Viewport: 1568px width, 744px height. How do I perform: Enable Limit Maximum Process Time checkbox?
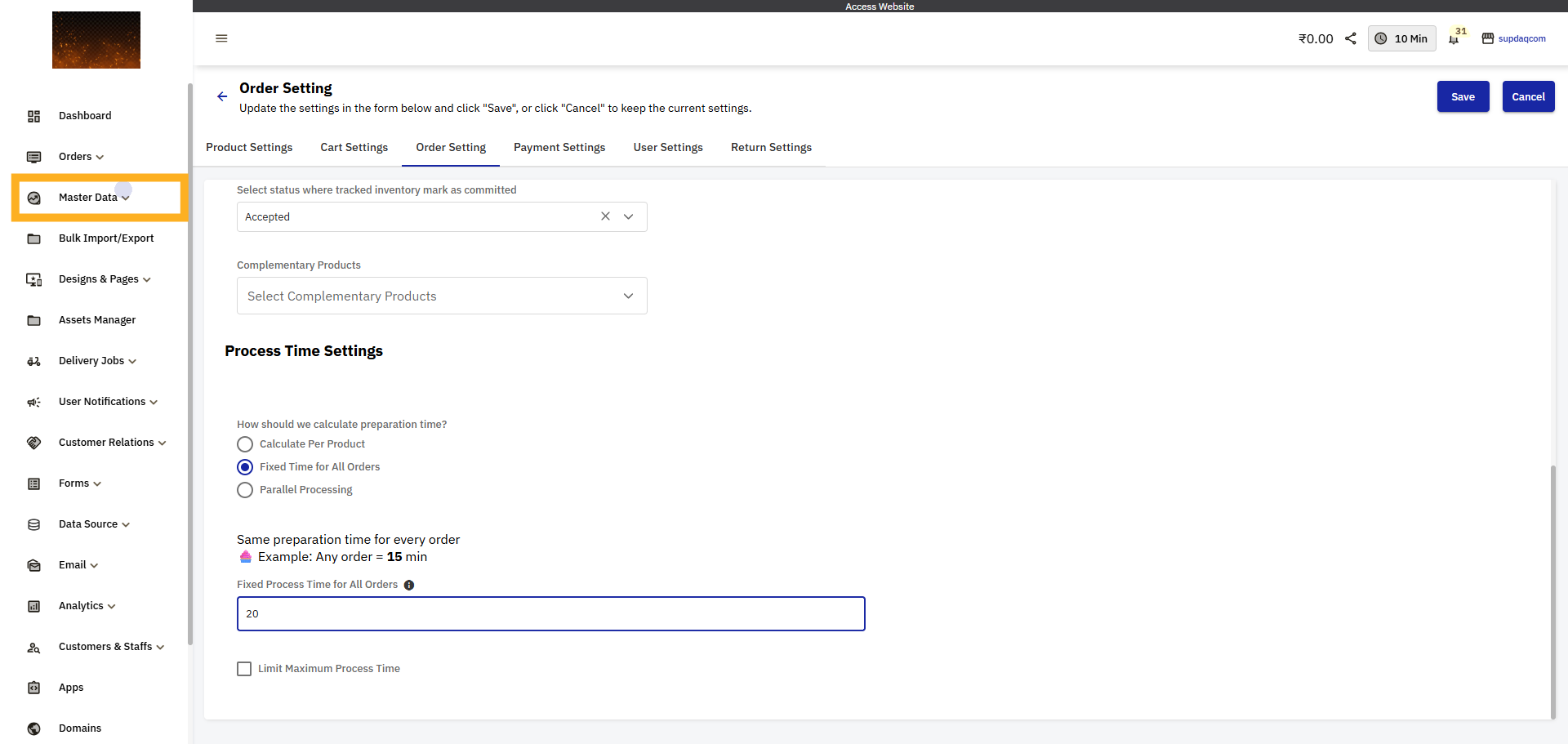(244, 669)
